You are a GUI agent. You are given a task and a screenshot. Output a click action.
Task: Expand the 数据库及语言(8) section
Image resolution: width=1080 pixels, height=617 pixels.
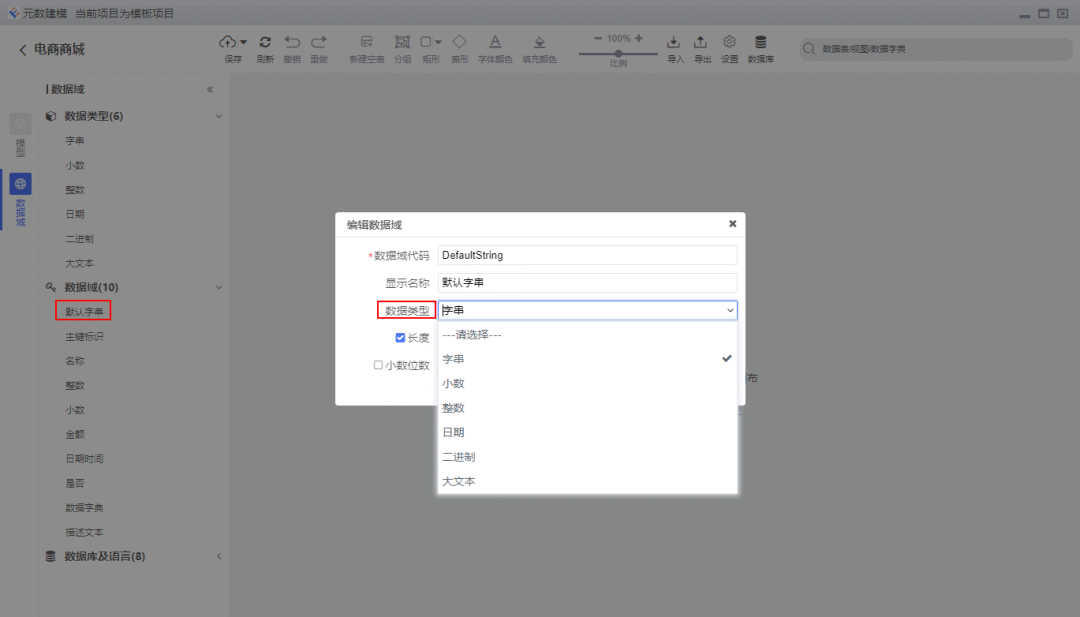[219, 556]
